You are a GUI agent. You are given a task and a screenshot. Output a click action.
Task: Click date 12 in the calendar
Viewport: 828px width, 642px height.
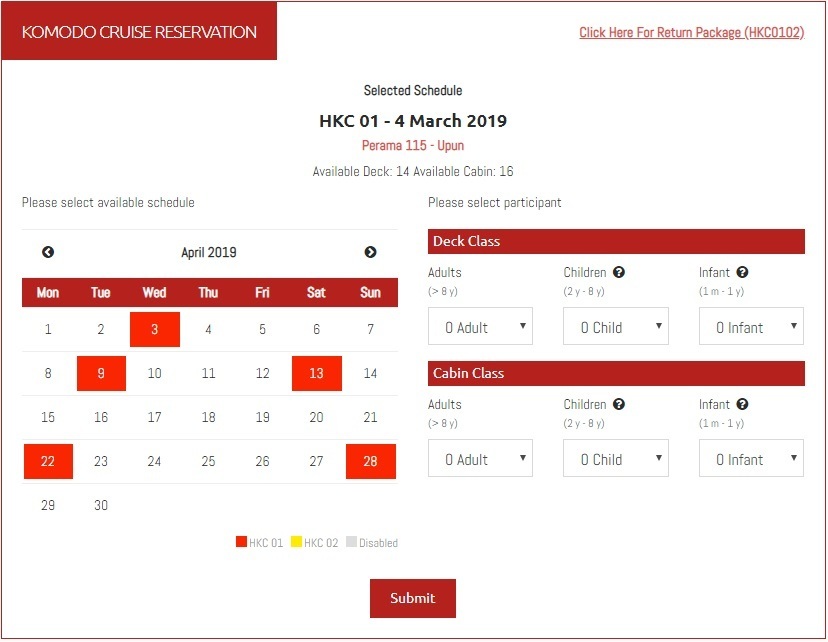[262, 373]
